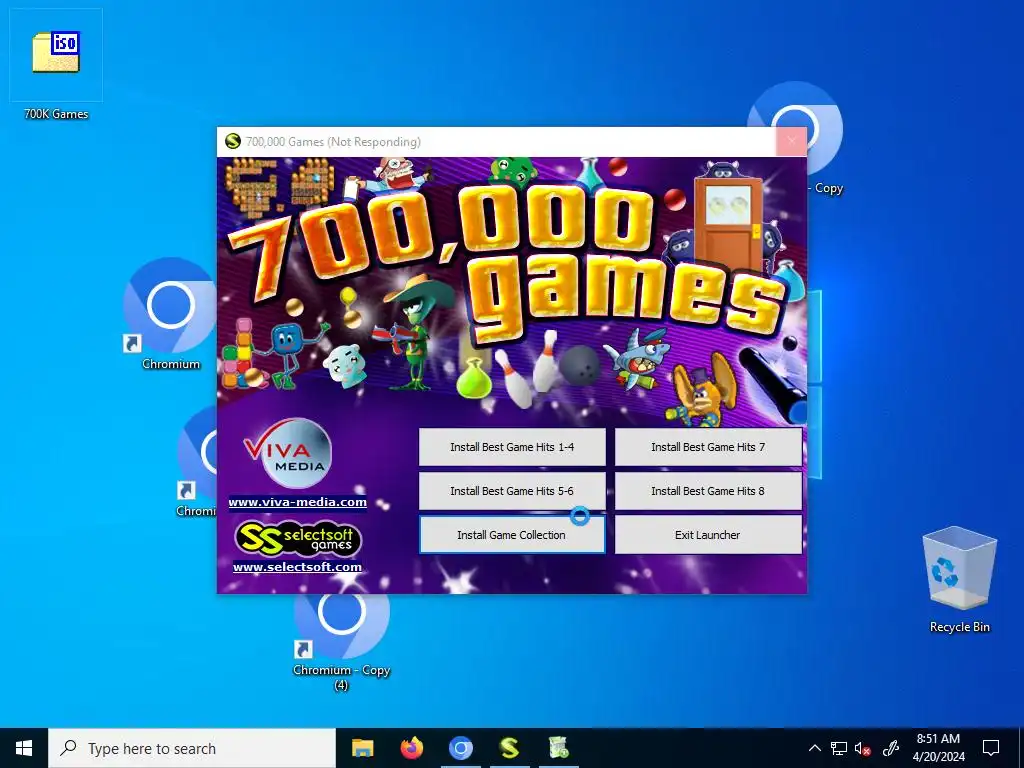The height and width of the screenshot is (768, 1024).
Task: Open the Windows Start menu
Action: tap(24, 748)
